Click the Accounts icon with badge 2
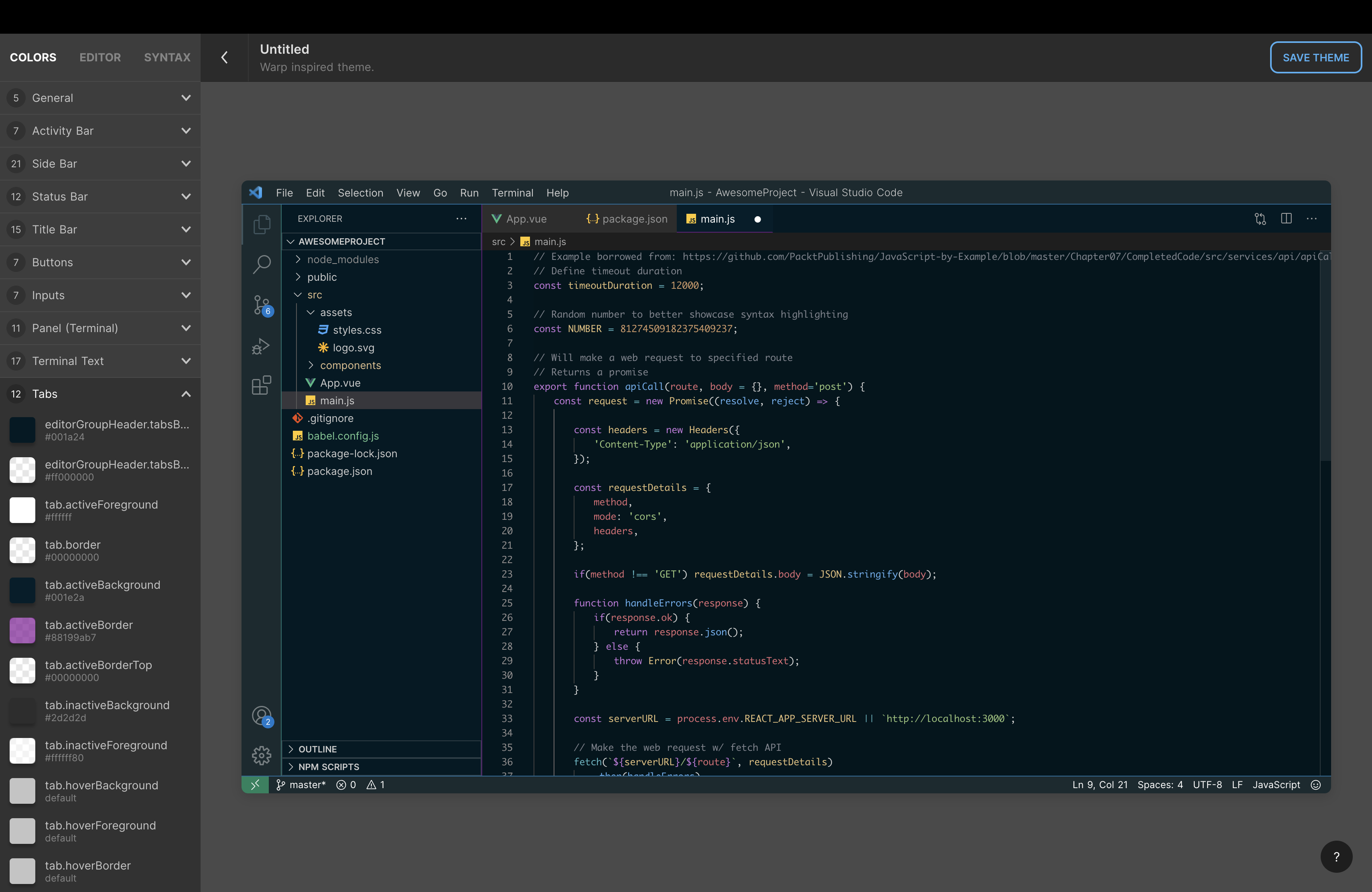The width and height of the screenshot is (1372, 892). pos(262,716)
